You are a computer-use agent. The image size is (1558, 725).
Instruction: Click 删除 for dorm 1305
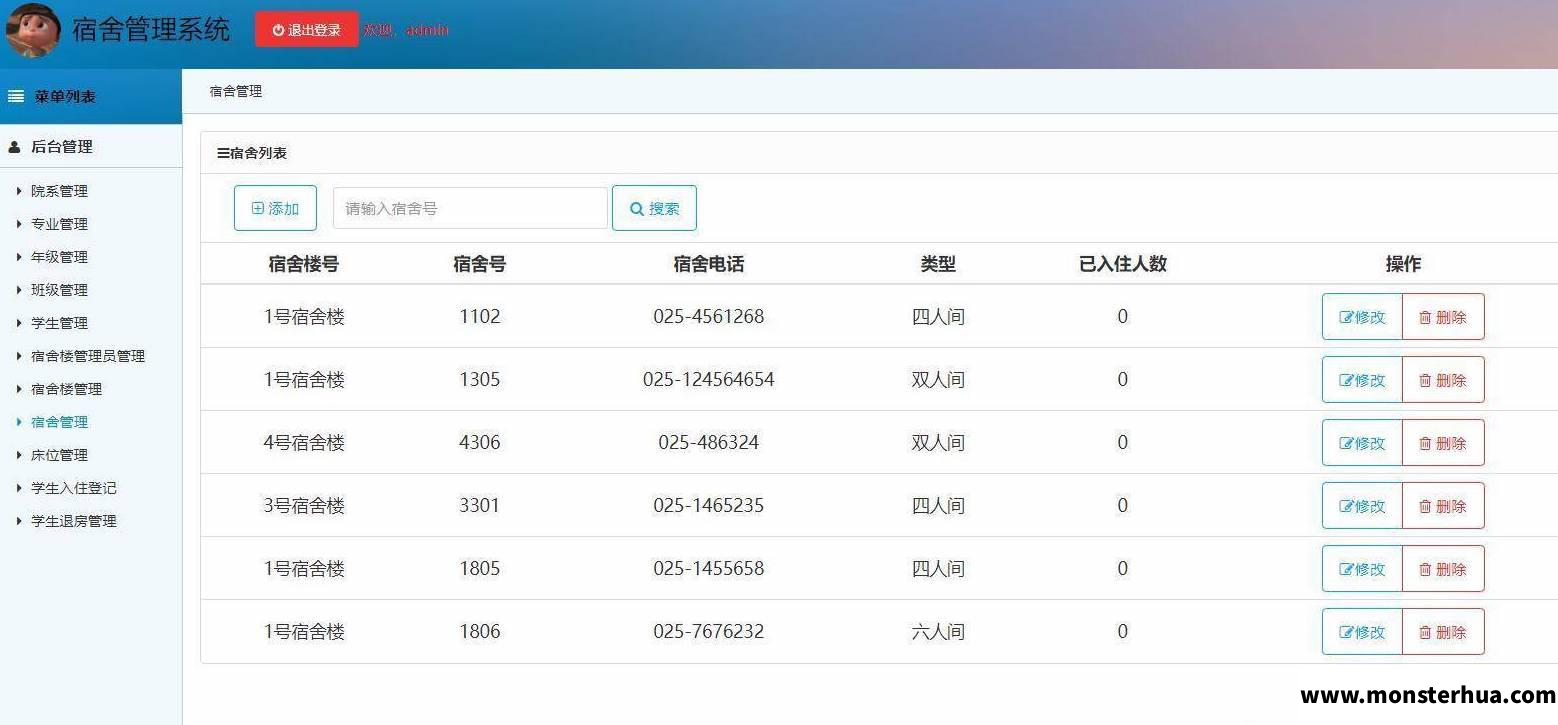[1443, 380]
